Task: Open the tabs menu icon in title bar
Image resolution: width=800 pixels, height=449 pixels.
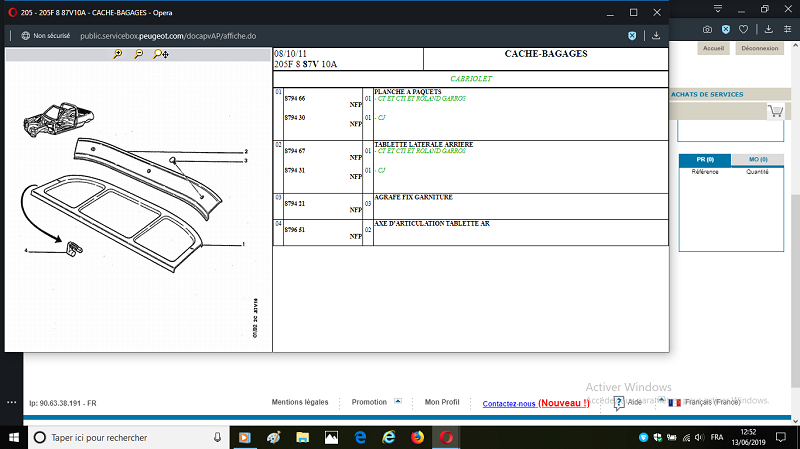Action: (718, 9)
